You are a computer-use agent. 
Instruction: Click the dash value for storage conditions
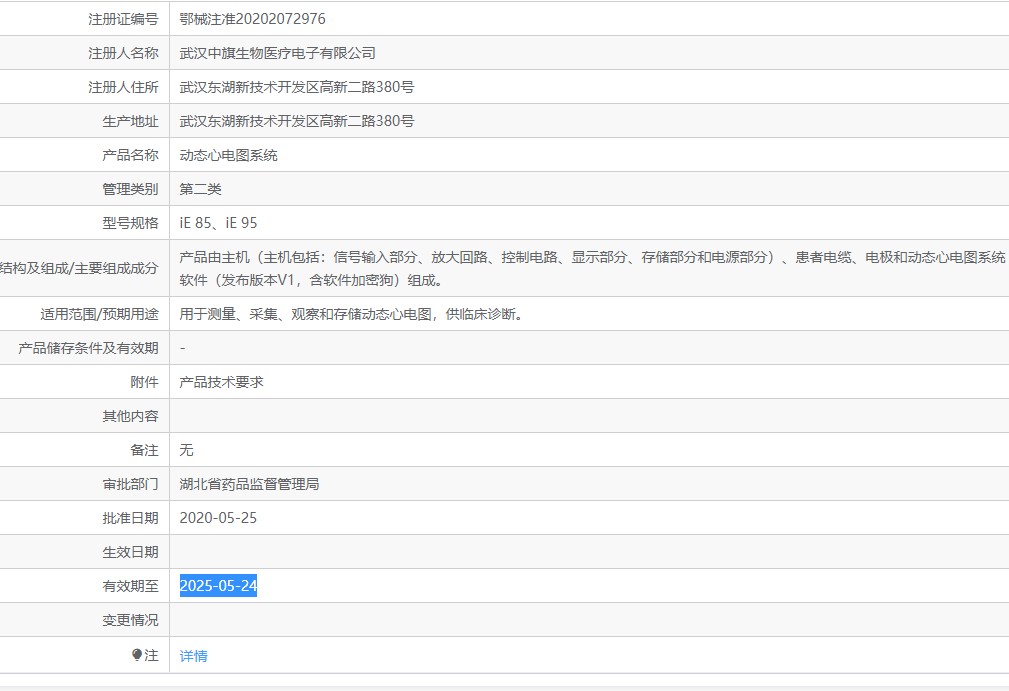[x=183, y=348]
